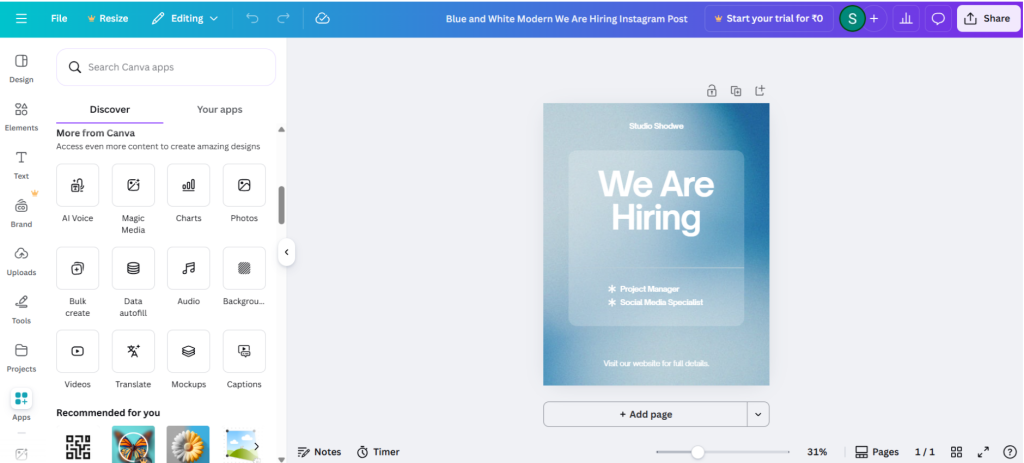Open grid view of pages
1024x463 pixels.
957,452
